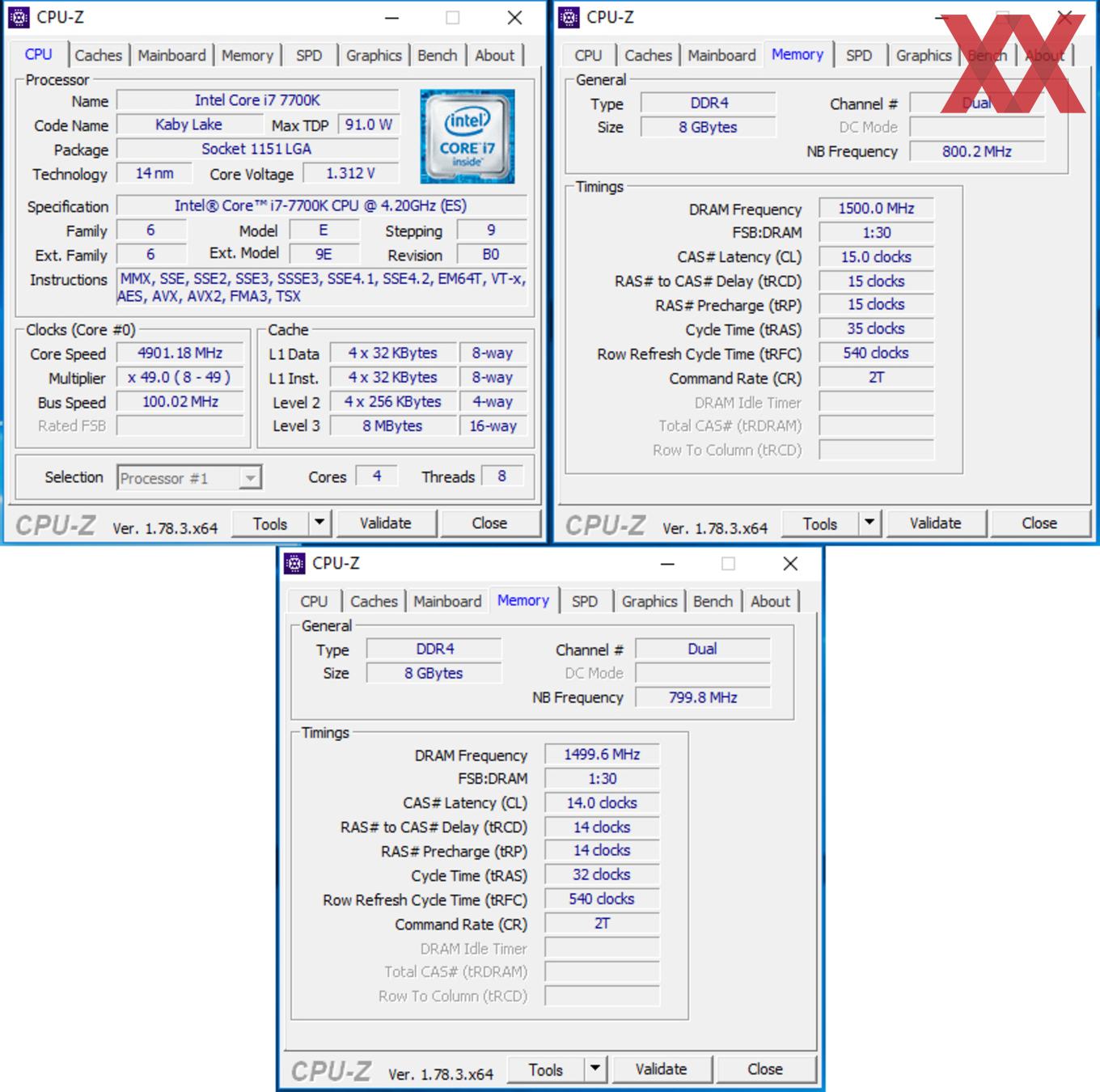Select SPD tab in top-right Memory window
Image resolution: width=1100 pixels, height=1092 pixels.
tap(859, 55)
